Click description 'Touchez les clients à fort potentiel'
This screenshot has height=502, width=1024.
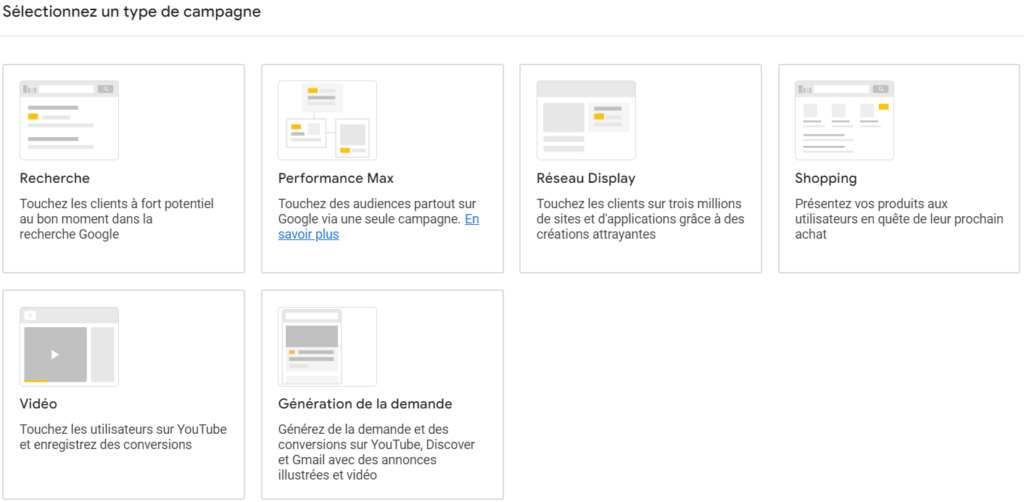click(x=117, y=219)
